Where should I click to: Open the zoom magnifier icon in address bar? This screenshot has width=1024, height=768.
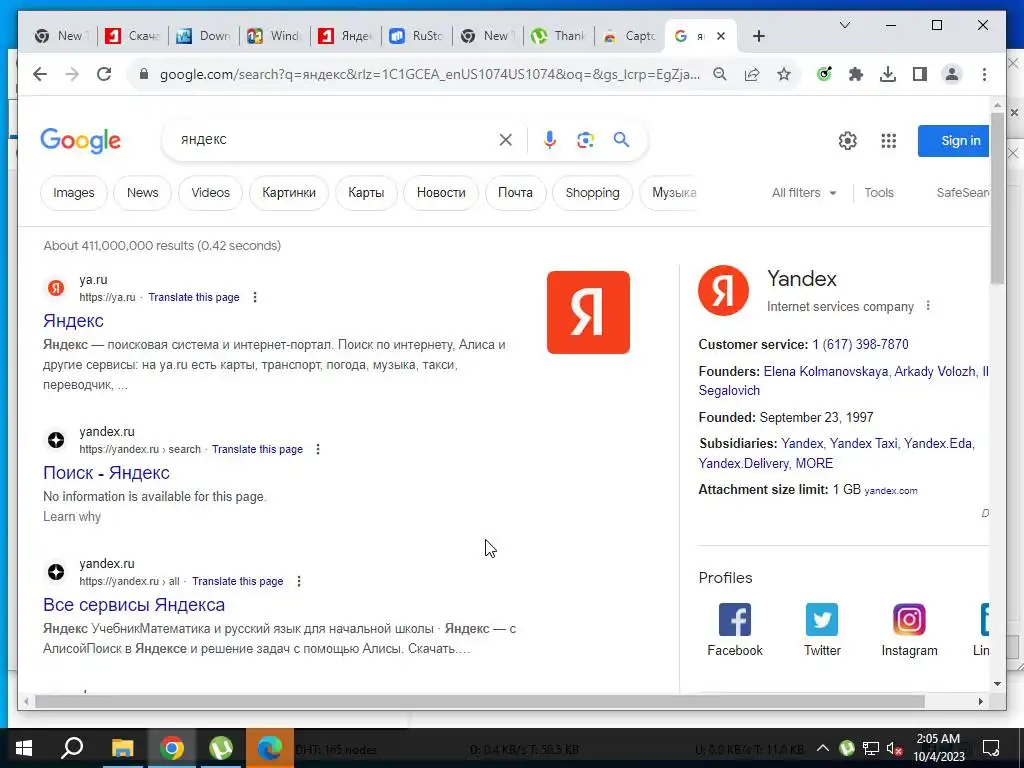(720, 74)
